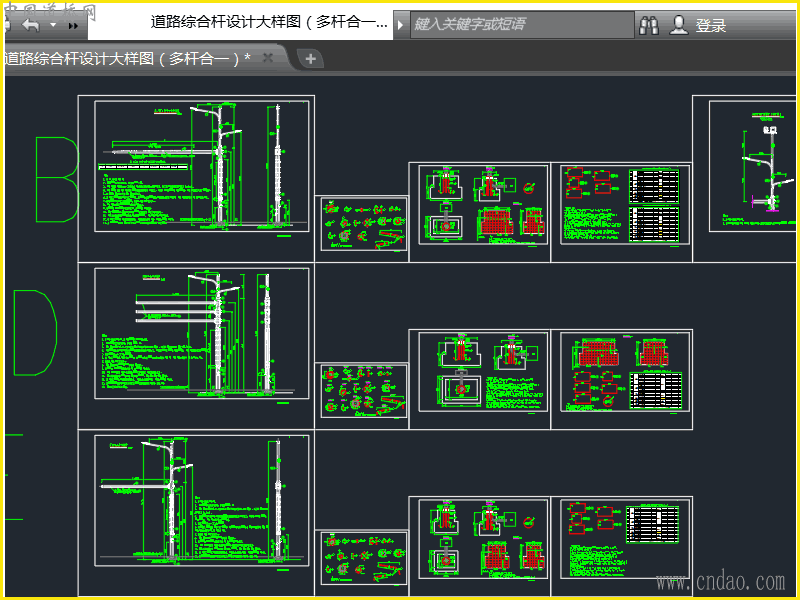Select the 道路综合杆设计大样图 document tab
The width and height of the screenshot is (800, 600).
click(128, 59)
